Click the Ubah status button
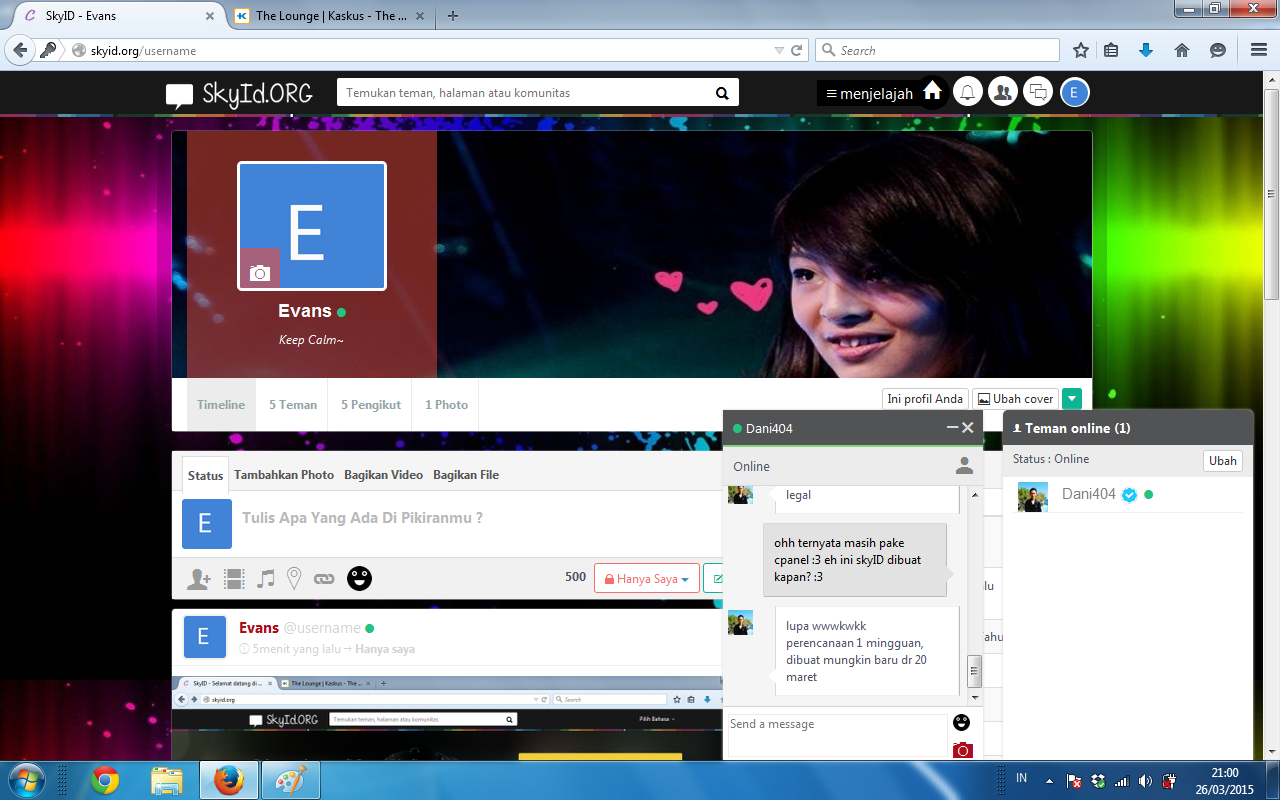Screen dimensions: 1280x800 (x=1223, y=461)
